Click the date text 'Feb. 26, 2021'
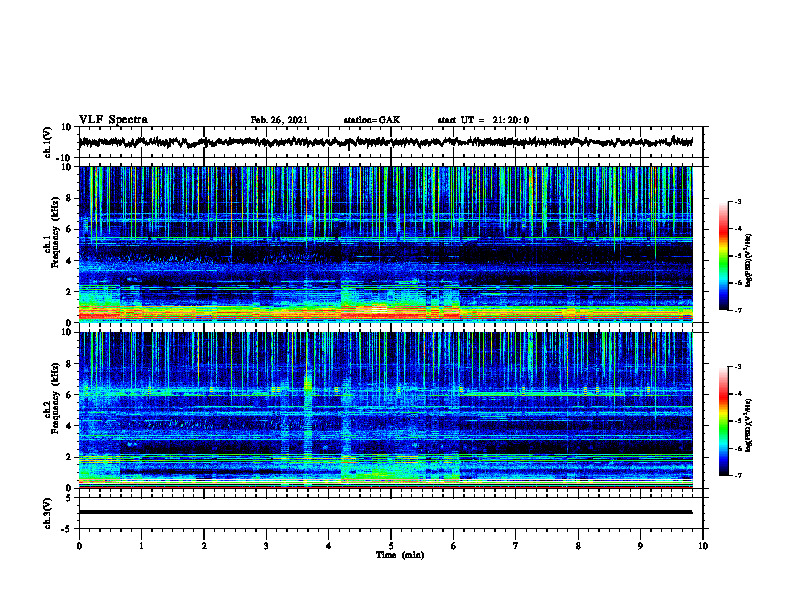Image resolution: width=792 pixels, height=612 pixels. (x=279, y=120)
